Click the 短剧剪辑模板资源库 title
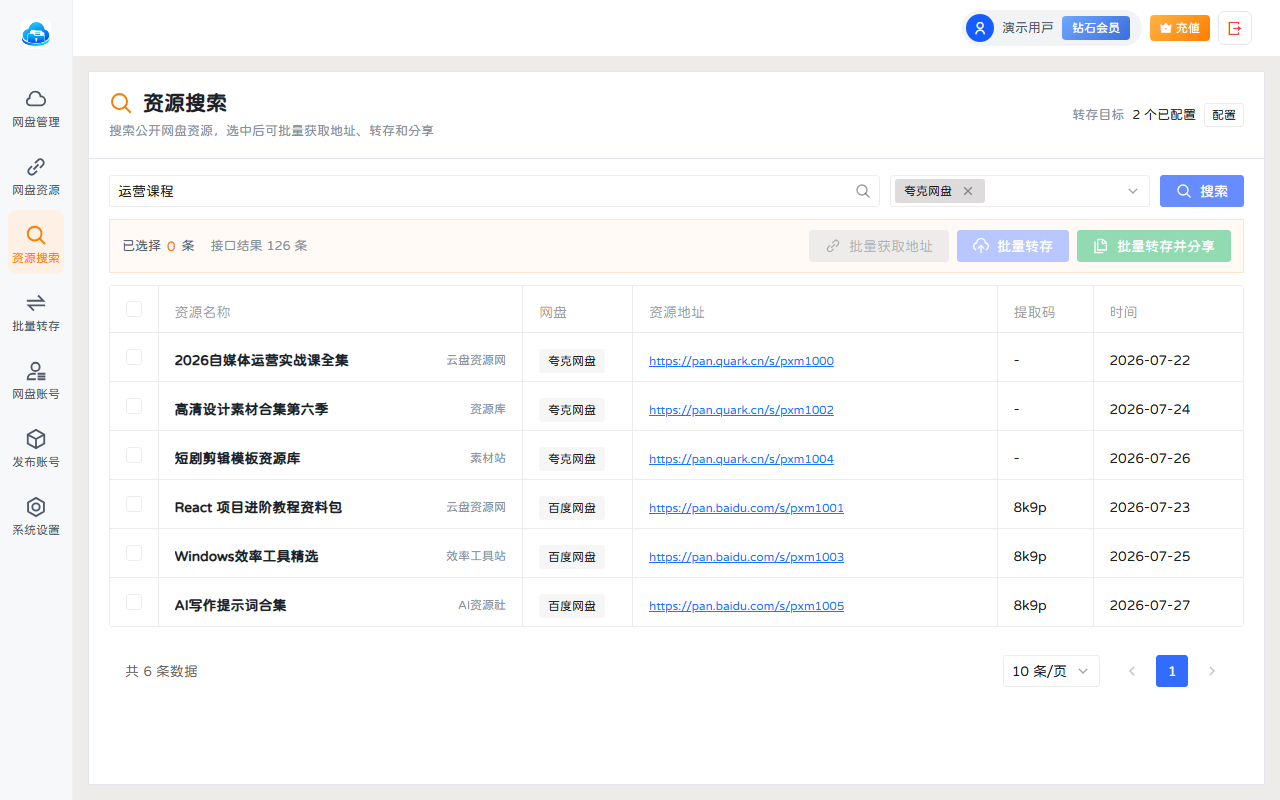 click(x=237, y=458)
